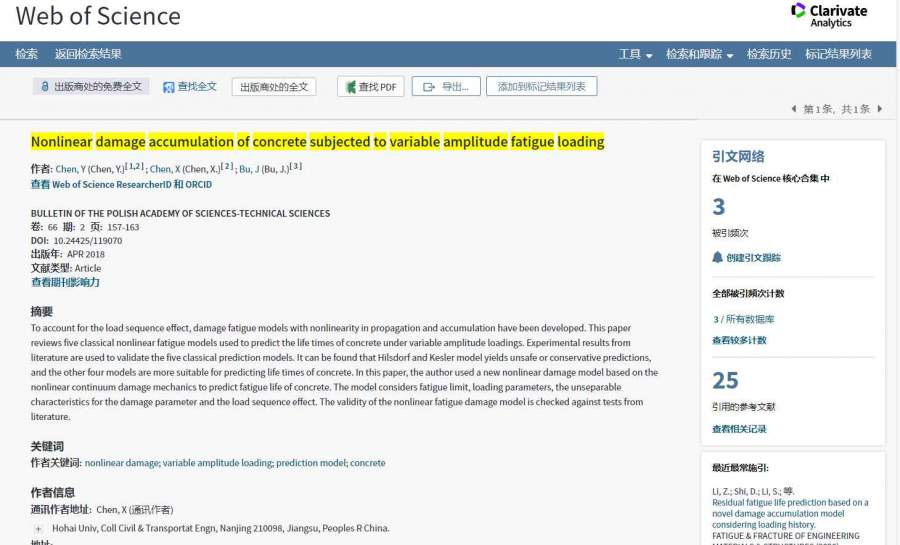Screen dimensions: 900x545
Task: Open 检索历史
Action: coord(769,54)
